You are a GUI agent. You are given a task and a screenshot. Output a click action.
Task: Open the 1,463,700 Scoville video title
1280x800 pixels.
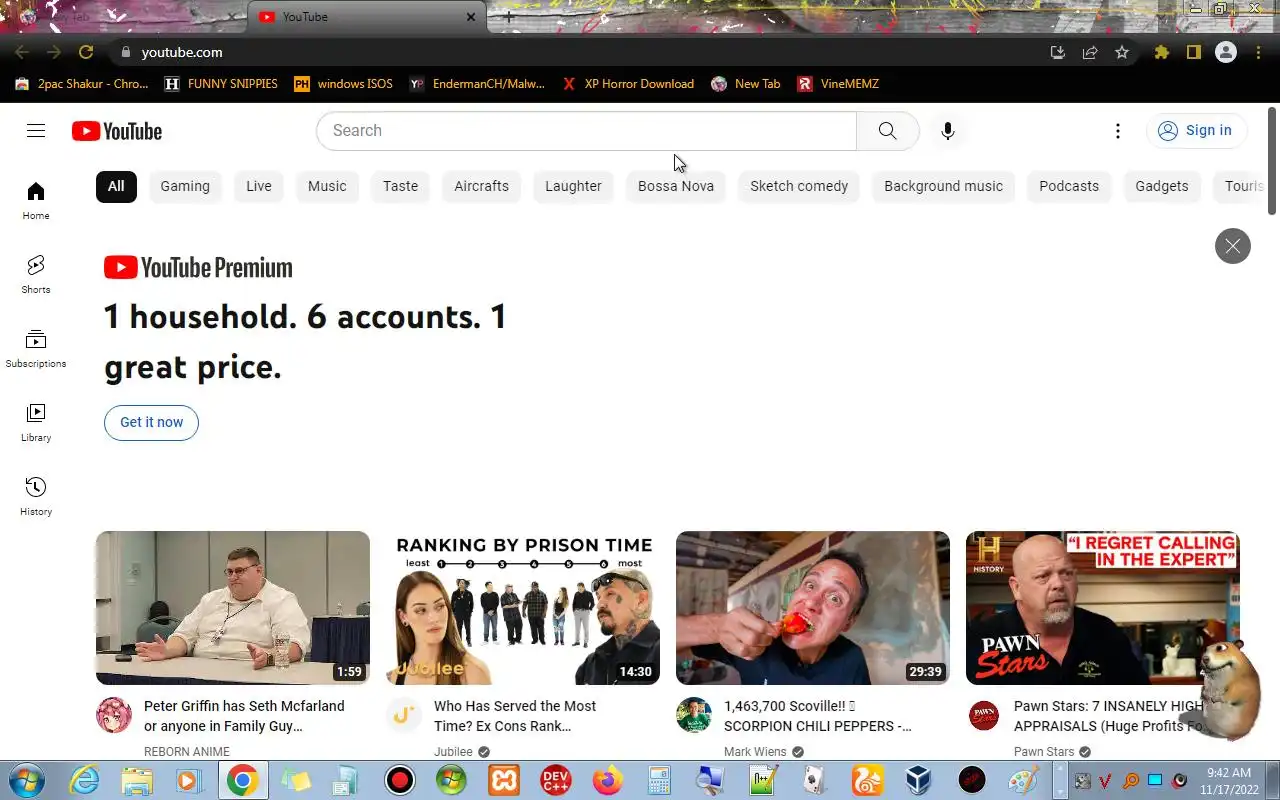tap(818, 716)
